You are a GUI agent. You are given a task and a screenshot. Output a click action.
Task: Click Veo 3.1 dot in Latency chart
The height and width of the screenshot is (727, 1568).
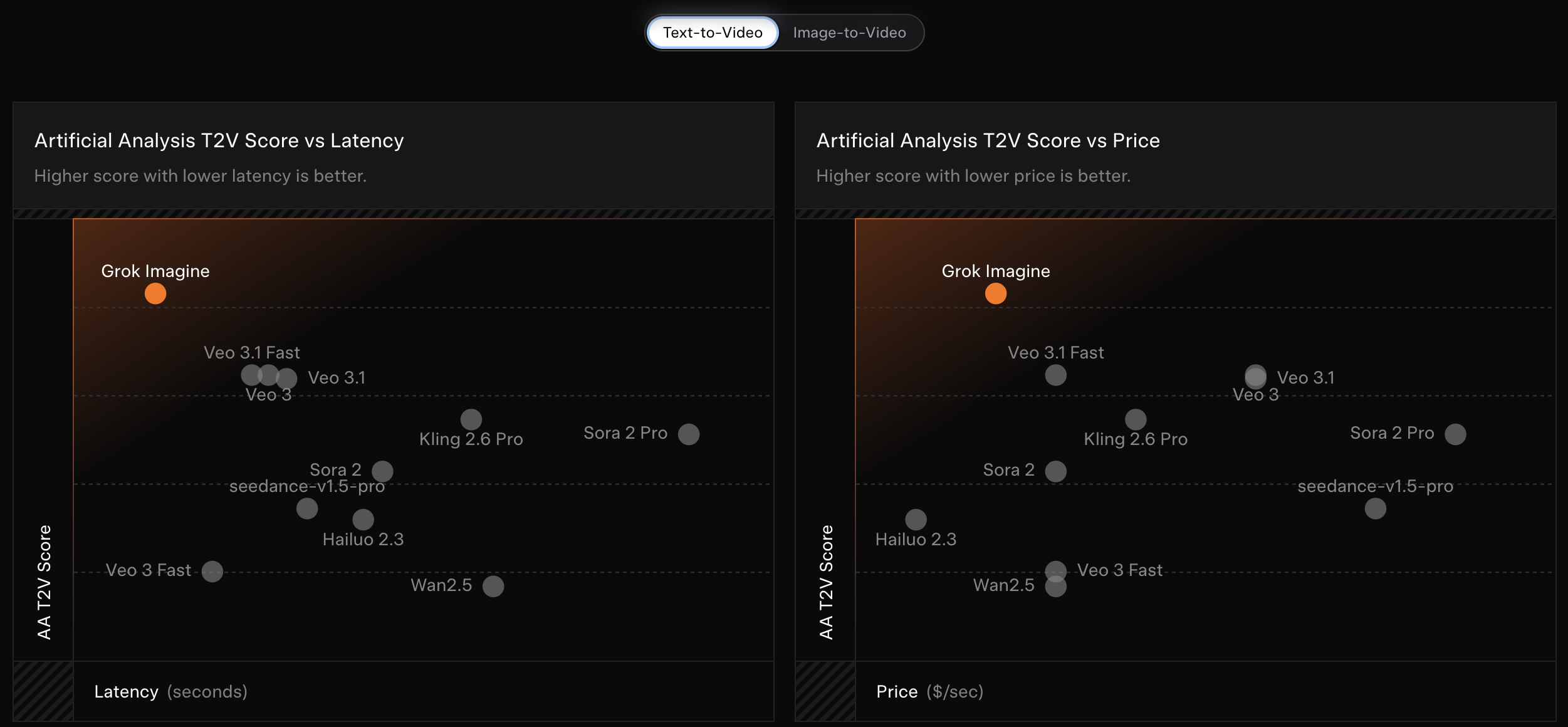pyautogui.click(x=288, y=378)
